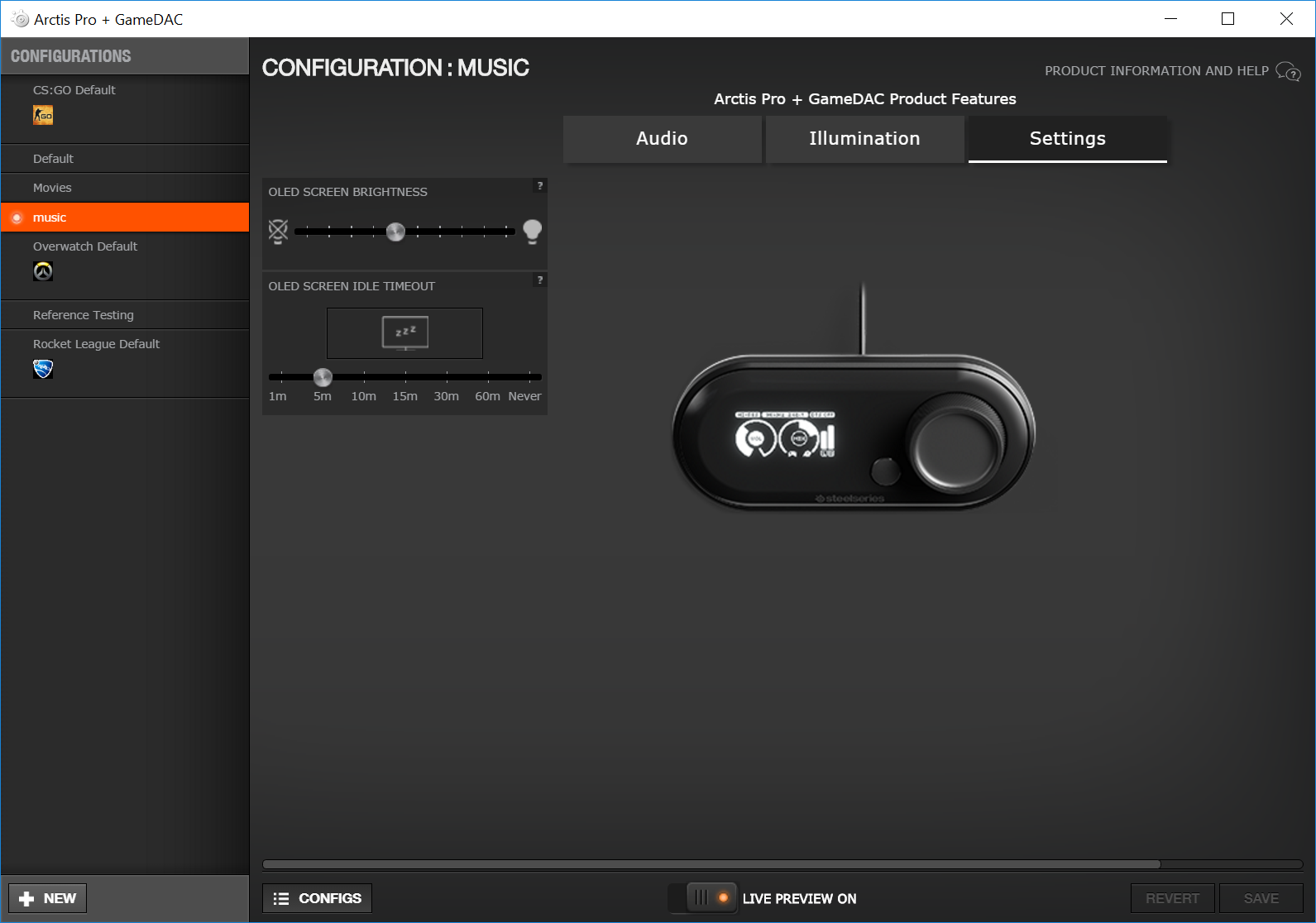Click the OLED brightness slider handle
The height and width of the screenshot is (923, 1316).
point(396,232)
